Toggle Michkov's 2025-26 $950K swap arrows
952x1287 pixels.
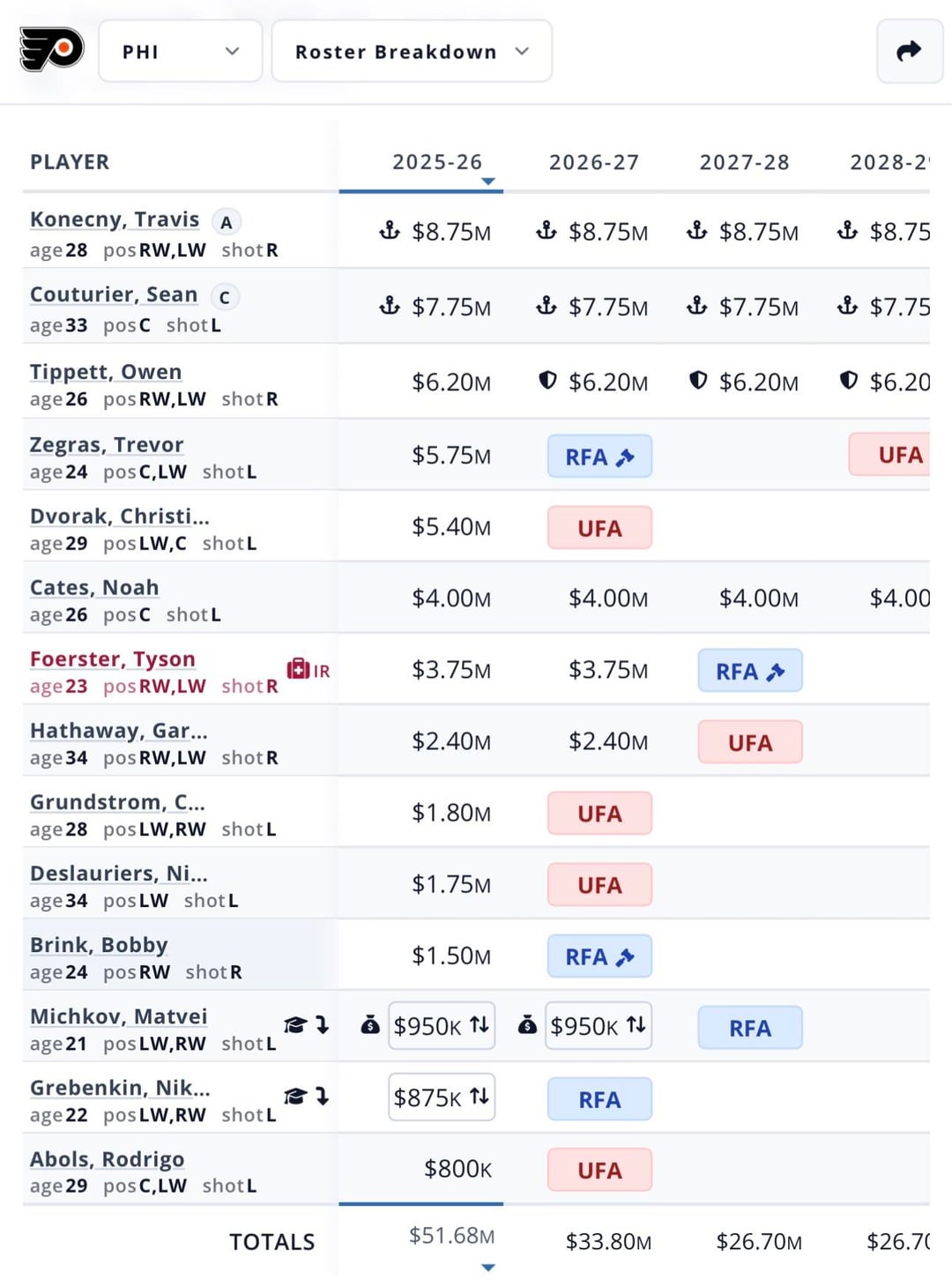479,1025
